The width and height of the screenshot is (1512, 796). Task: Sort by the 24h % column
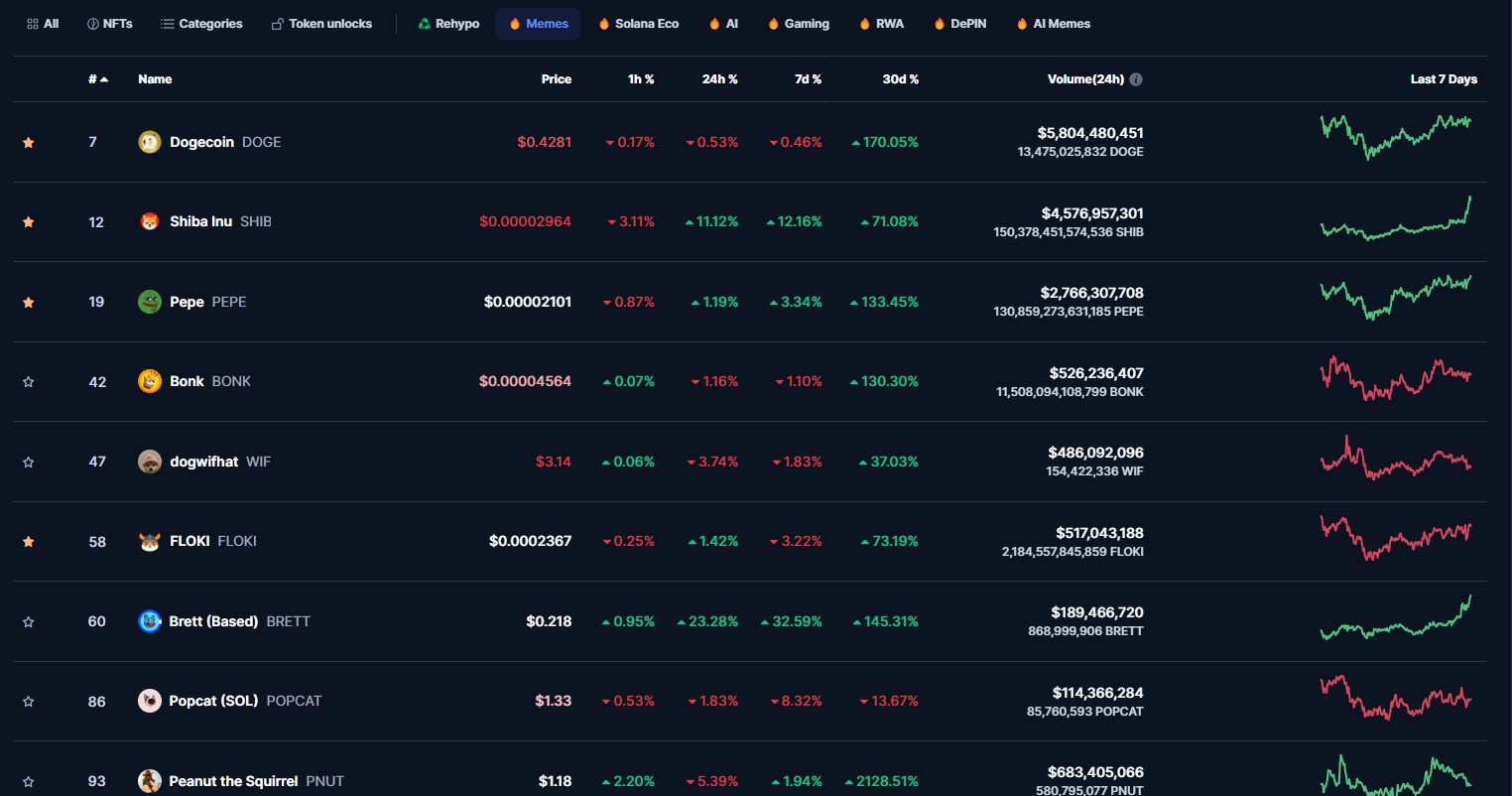coord(720,79)
